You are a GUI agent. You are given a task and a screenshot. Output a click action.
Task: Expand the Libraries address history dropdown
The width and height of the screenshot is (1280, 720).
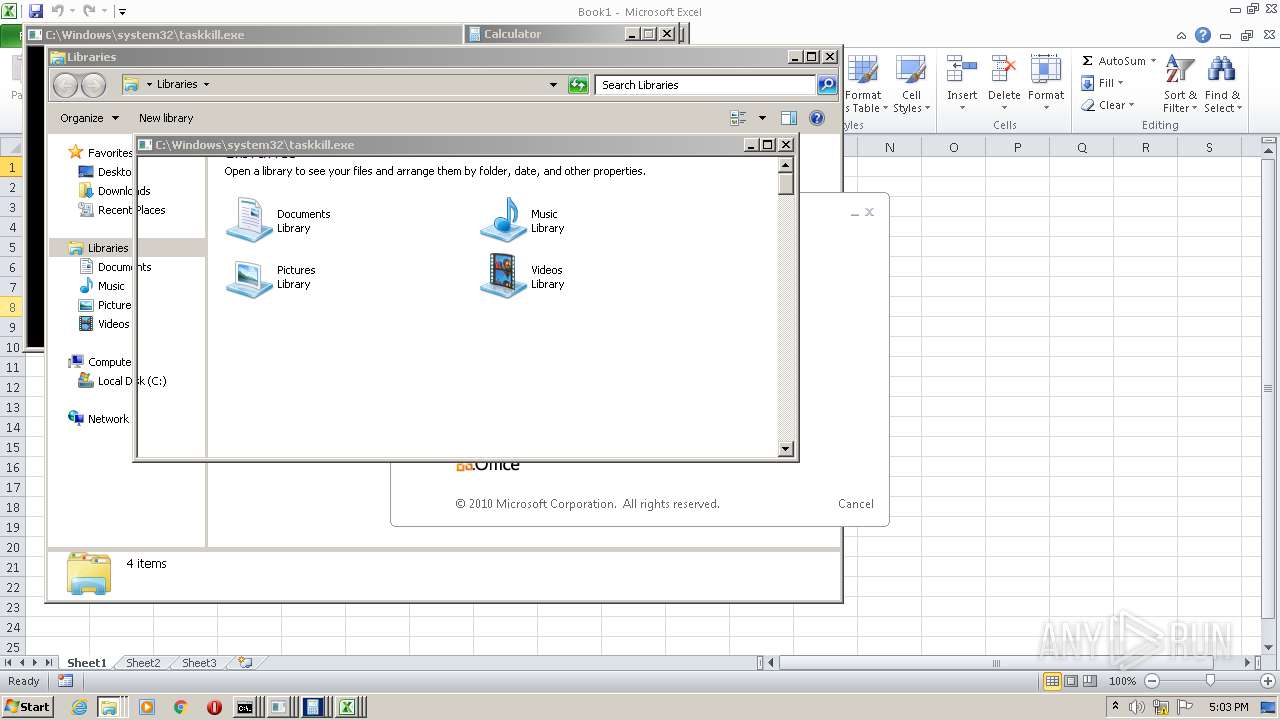click(x=553, y=85)
